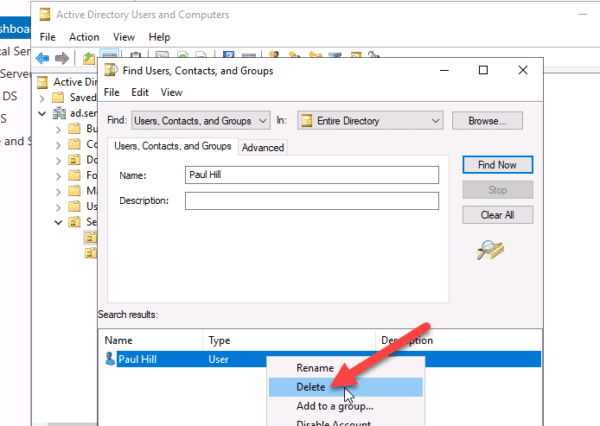
Task: Choose Delete from the context menu
Action: click(x=311, y=386)
